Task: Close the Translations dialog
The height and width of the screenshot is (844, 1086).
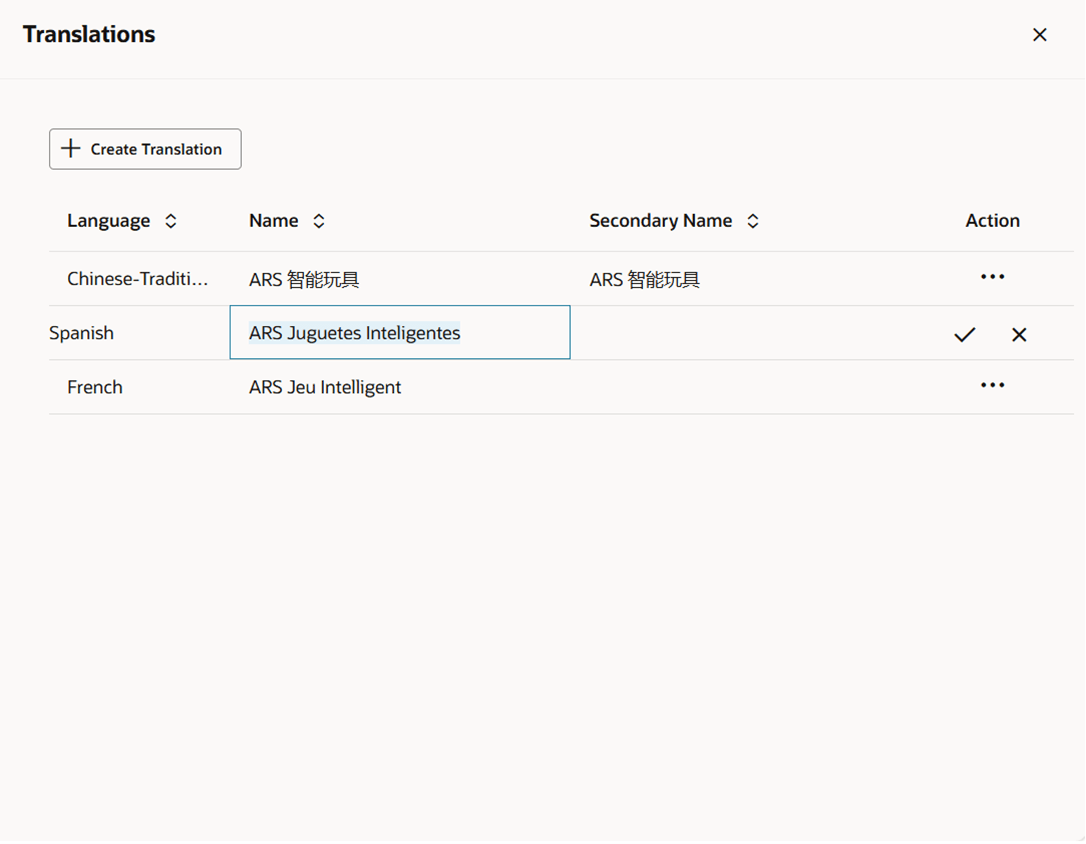Action: pos(1039,35)
